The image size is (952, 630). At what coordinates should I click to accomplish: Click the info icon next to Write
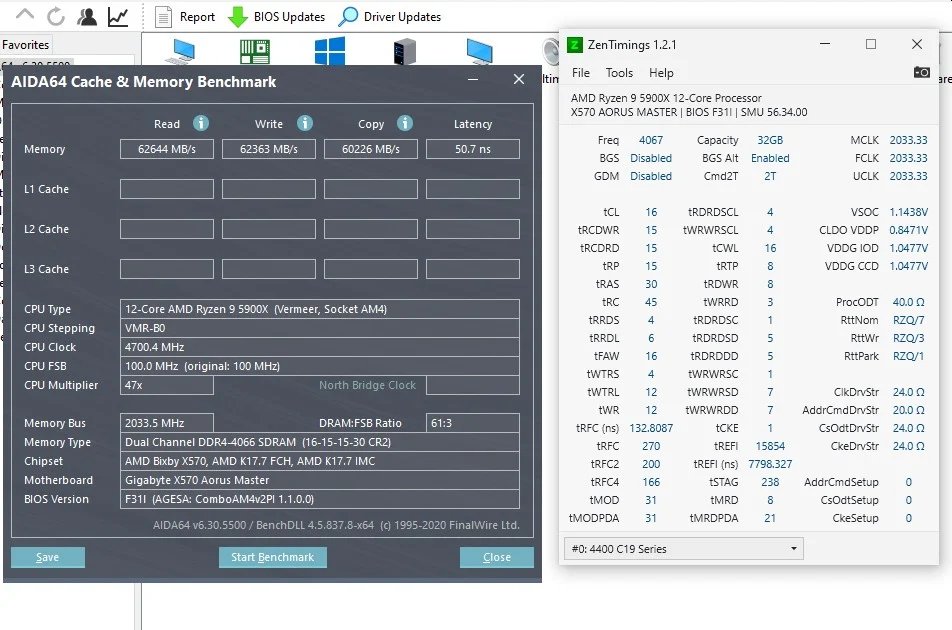305,123
